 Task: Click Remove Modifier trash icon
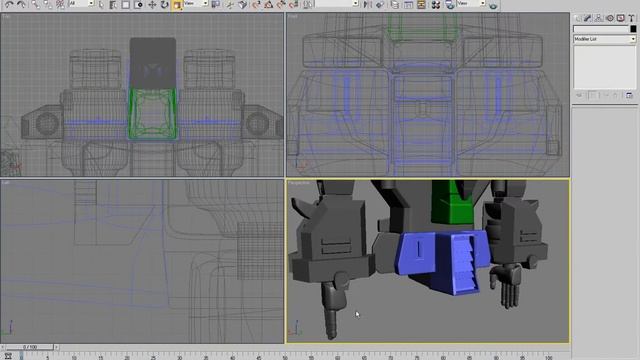click(615, 95)
